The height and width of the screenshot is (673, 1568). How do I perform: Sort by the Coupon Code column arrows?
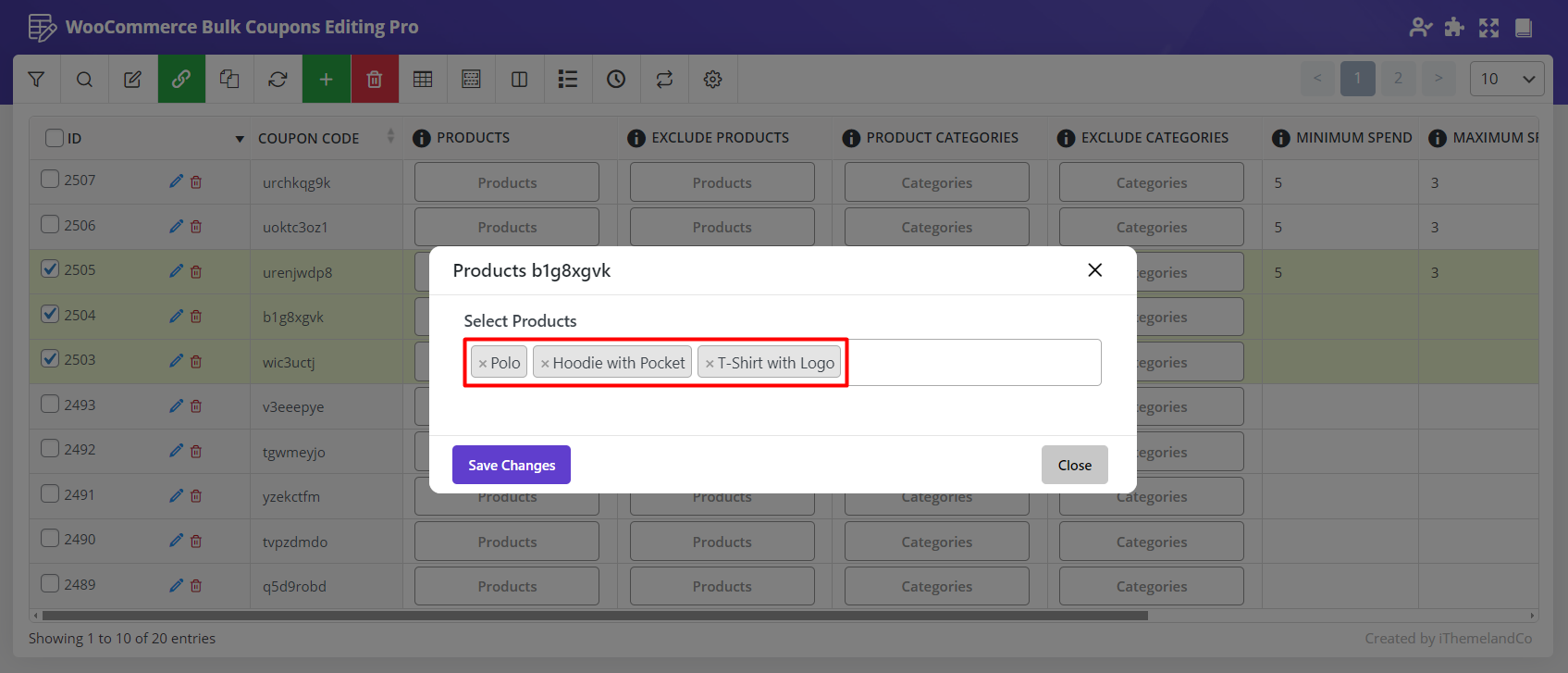[x=390, y=137]
